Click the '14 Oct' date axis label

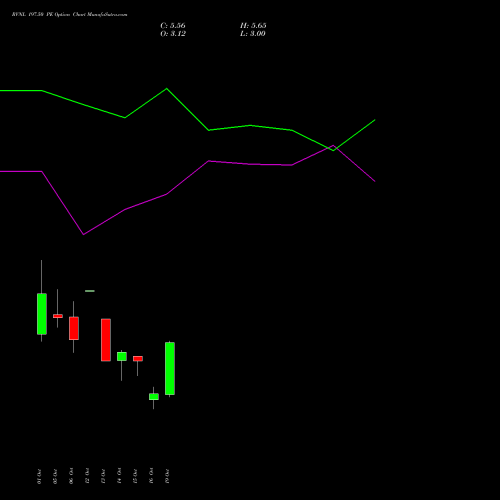click(119, 476)
